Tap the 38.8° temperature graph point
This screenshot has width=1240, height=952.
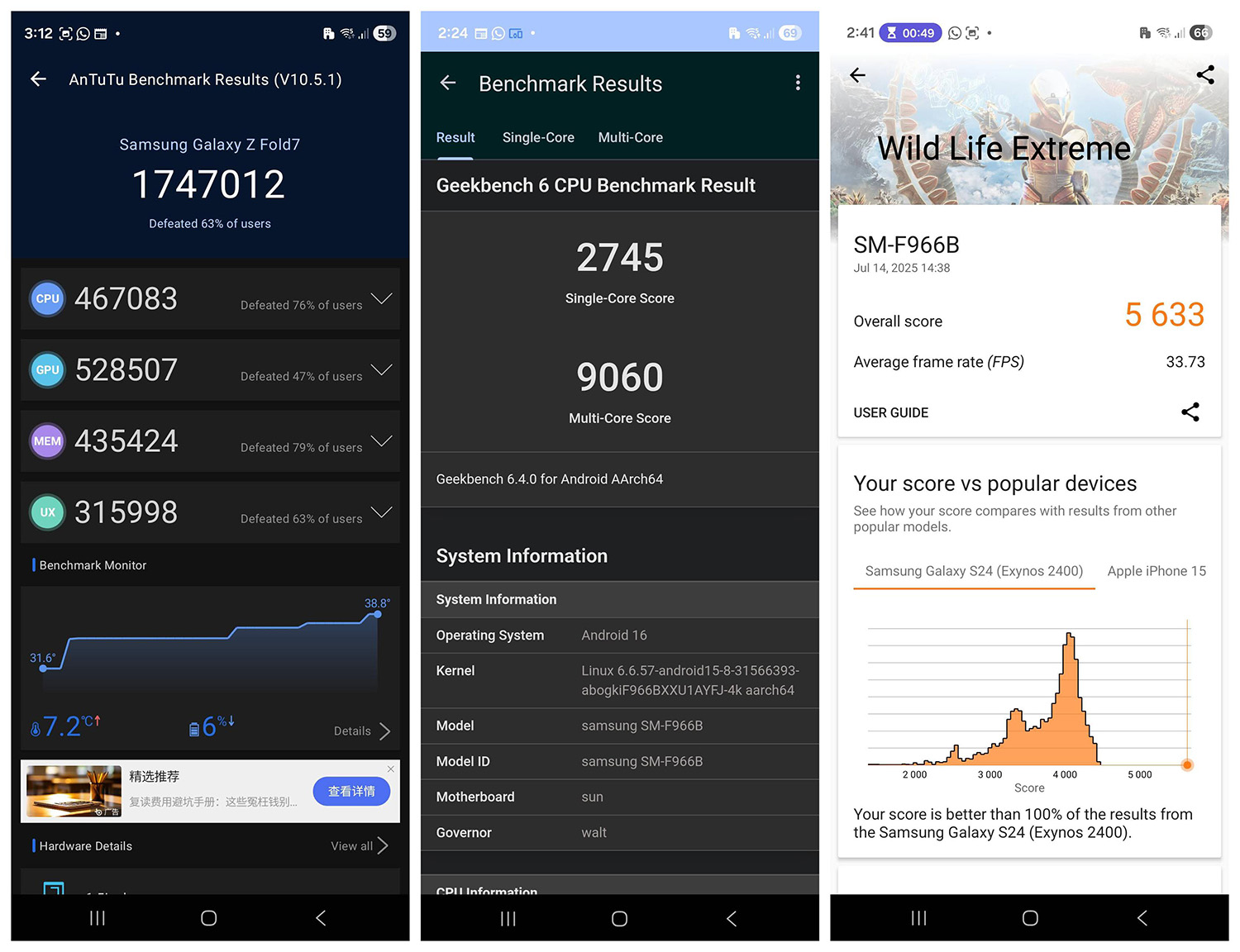(x=377, y=614)
